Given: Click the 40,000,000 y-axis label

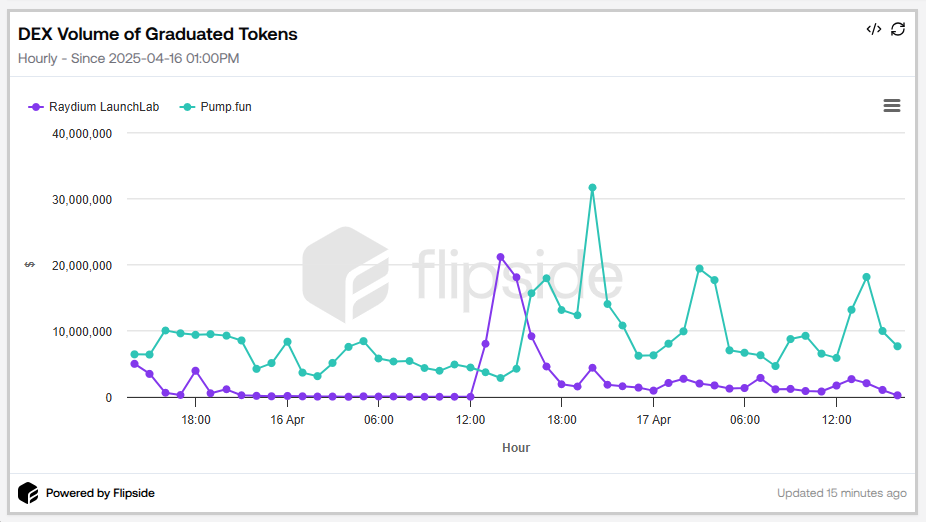Looking at the screenshot, I should [x=81, y=133].
